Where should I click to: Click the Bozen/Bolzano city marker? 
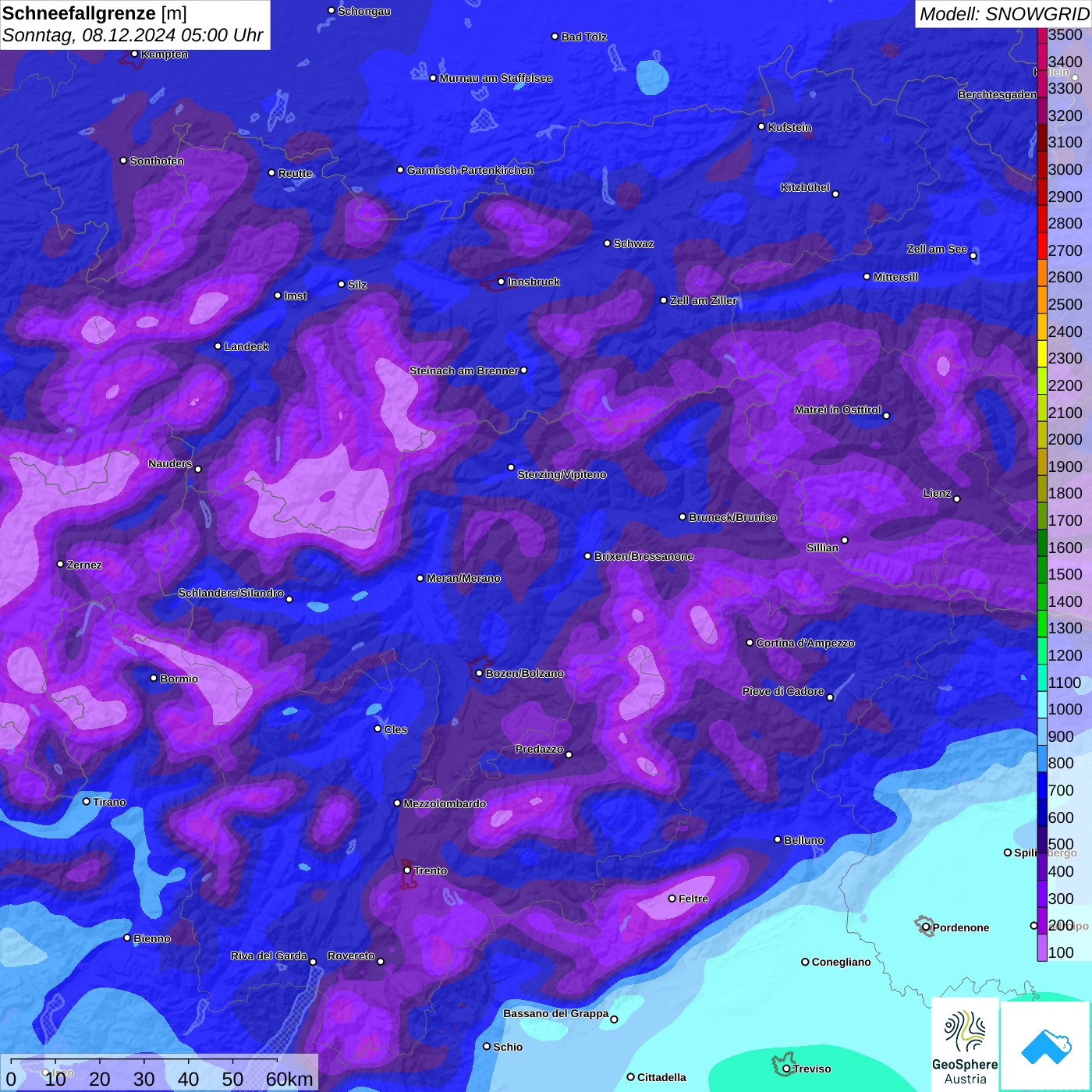tap(479, 673)
